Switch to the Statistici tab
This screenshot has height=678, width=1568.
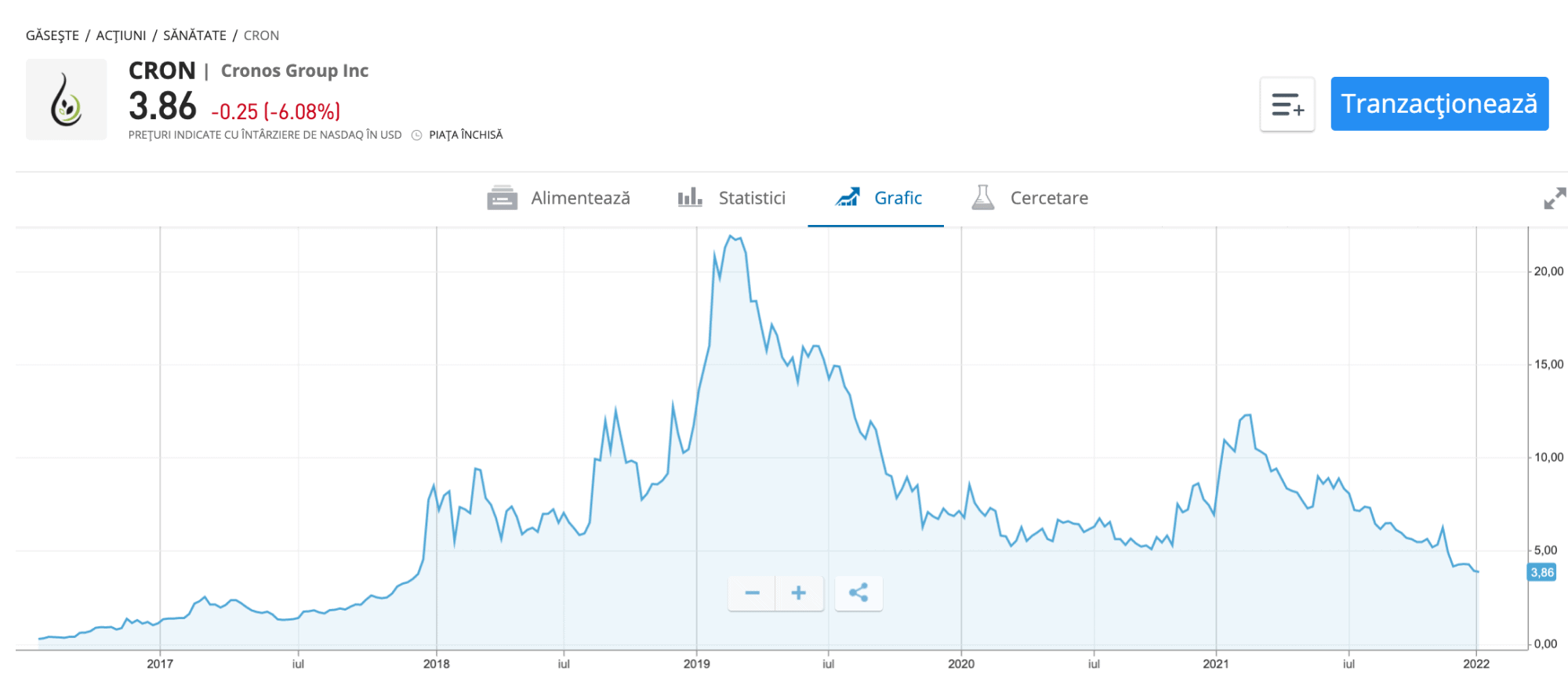[731, 198]
